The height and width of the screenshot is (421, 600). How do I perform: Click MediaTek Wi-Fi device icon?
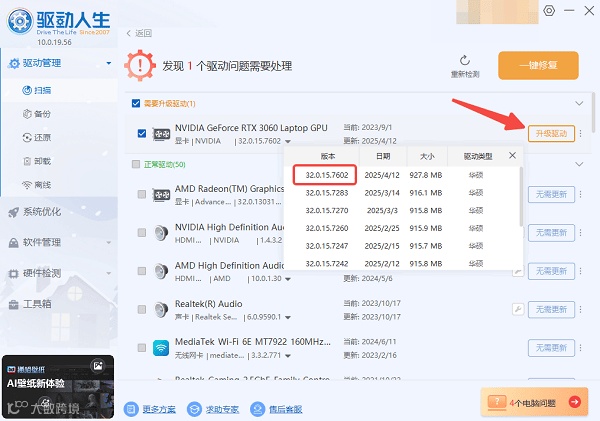click(x=161, y=348)
